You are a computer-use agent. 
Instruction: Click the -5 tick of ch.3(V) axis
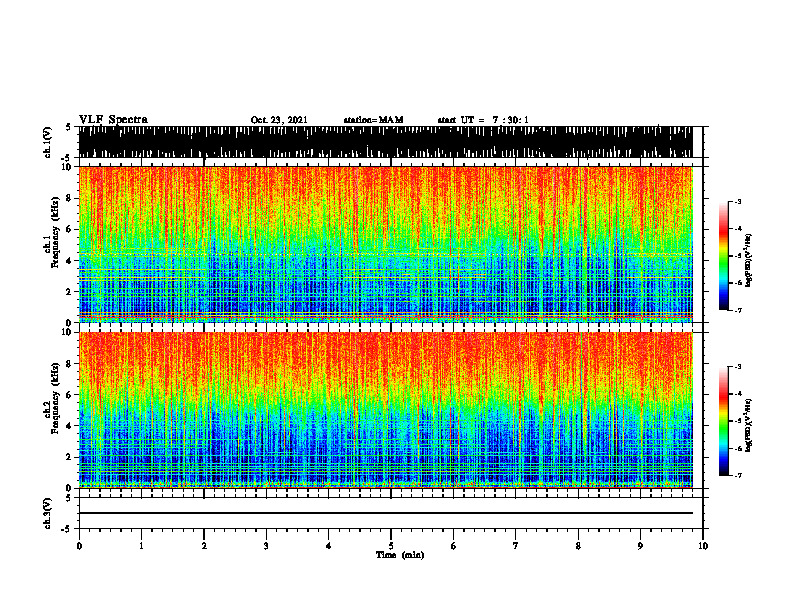tap(66, 529)
